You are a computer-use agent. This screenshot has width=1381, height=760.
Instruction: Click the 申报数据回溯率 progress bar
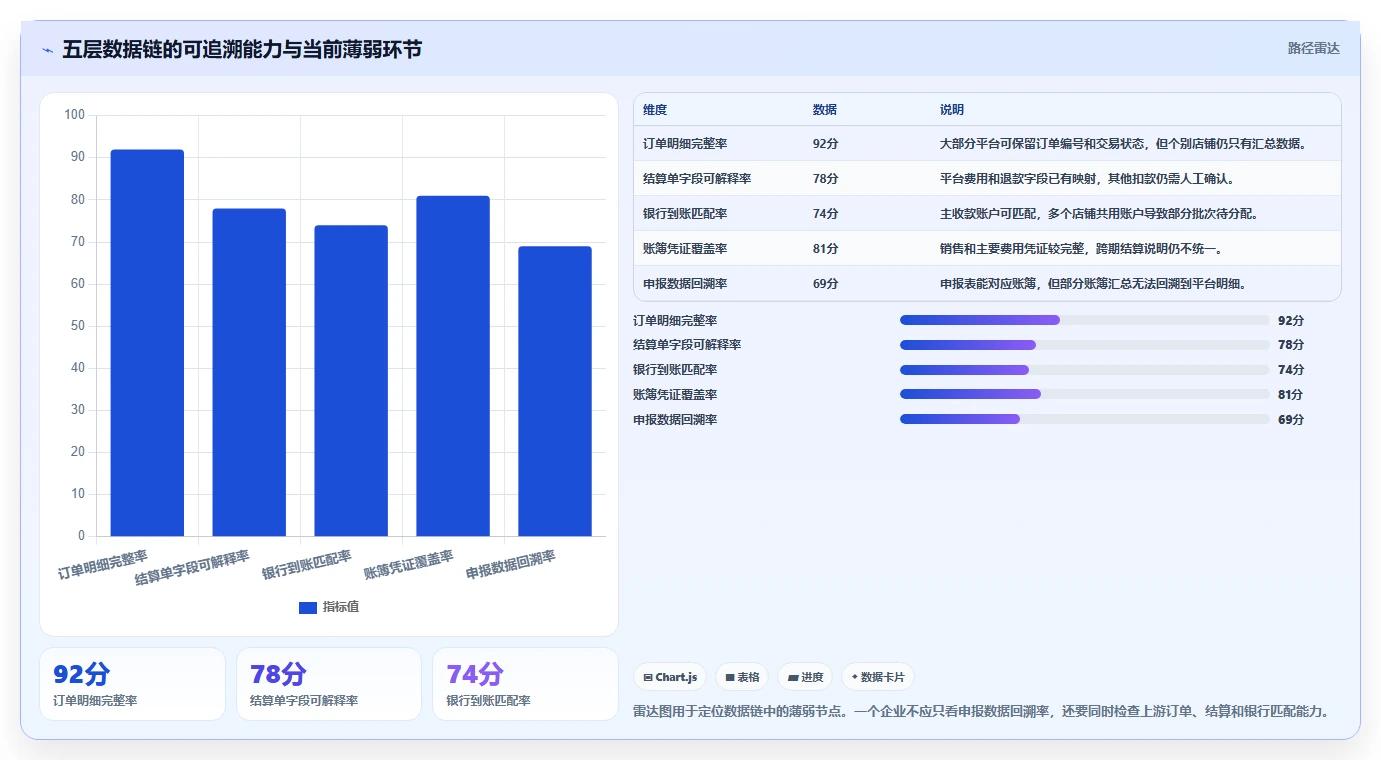tap(1084, 419)
